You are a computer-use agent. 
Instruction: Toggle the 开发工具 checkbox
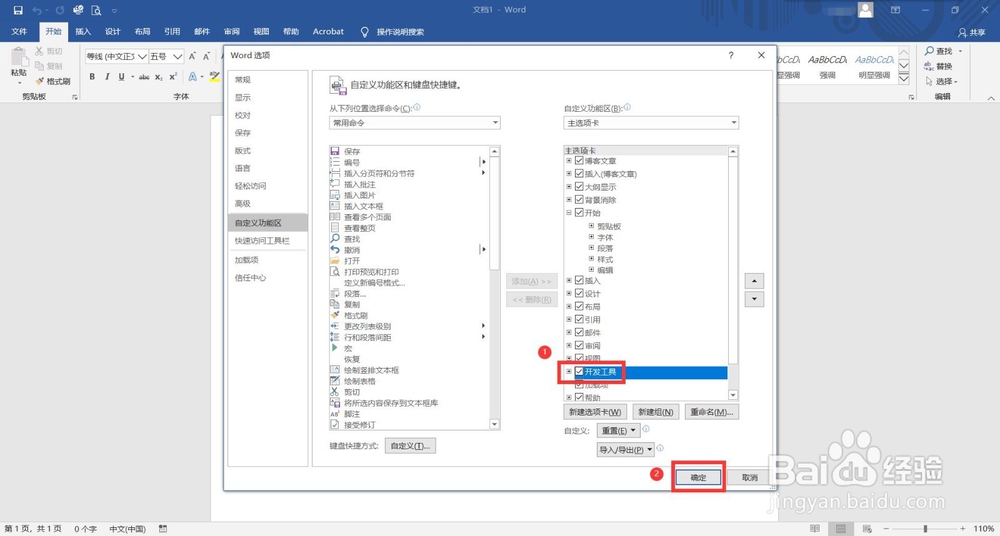point(579,371)
